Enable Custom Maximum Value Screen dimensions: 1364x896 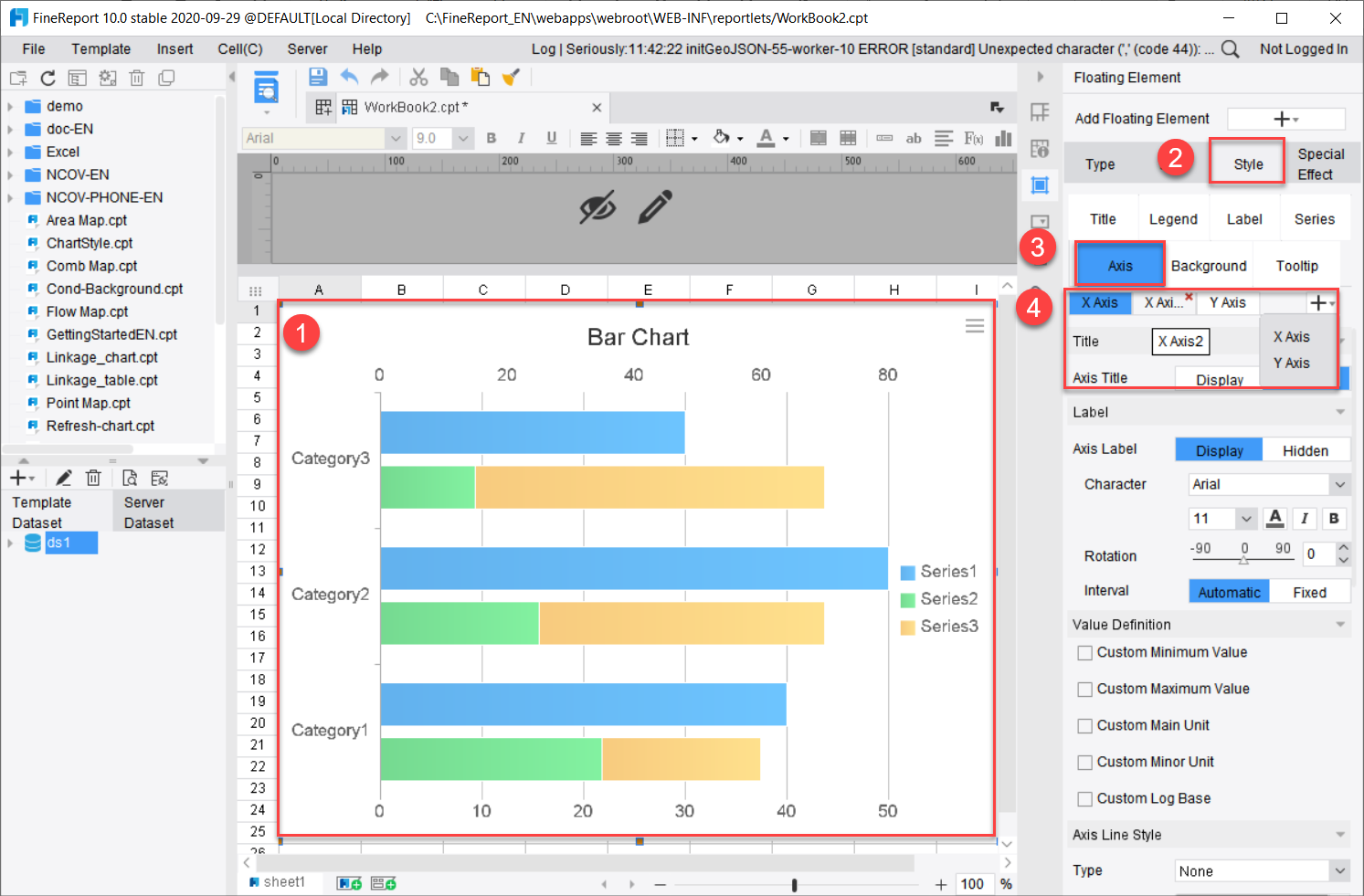click(x=1084, y=689)
